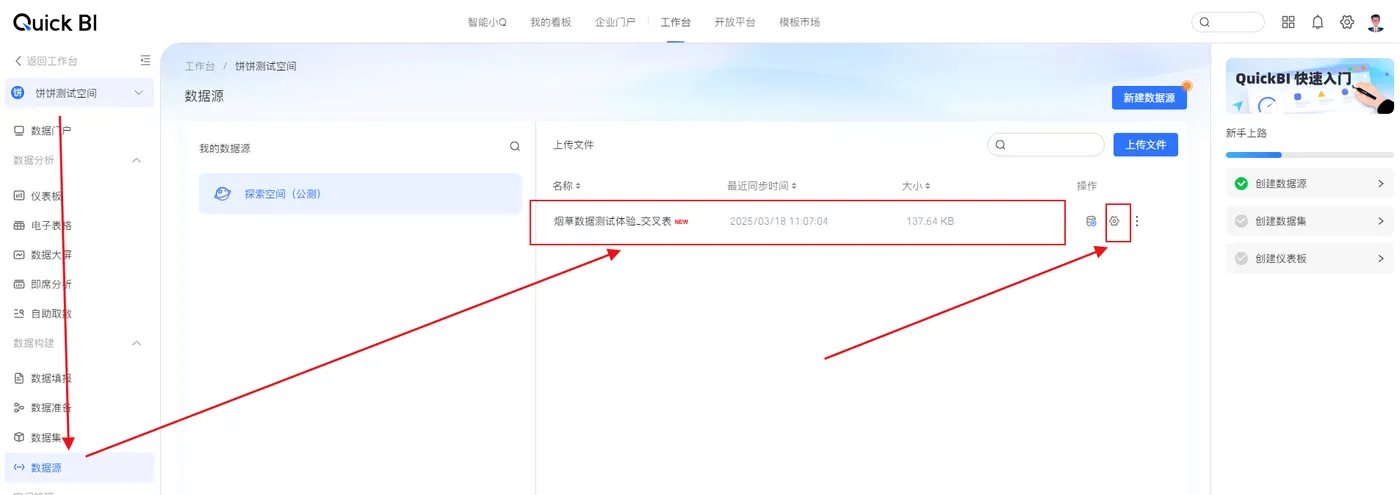Click the 饼 workspace badge icon

click(17, 93)
